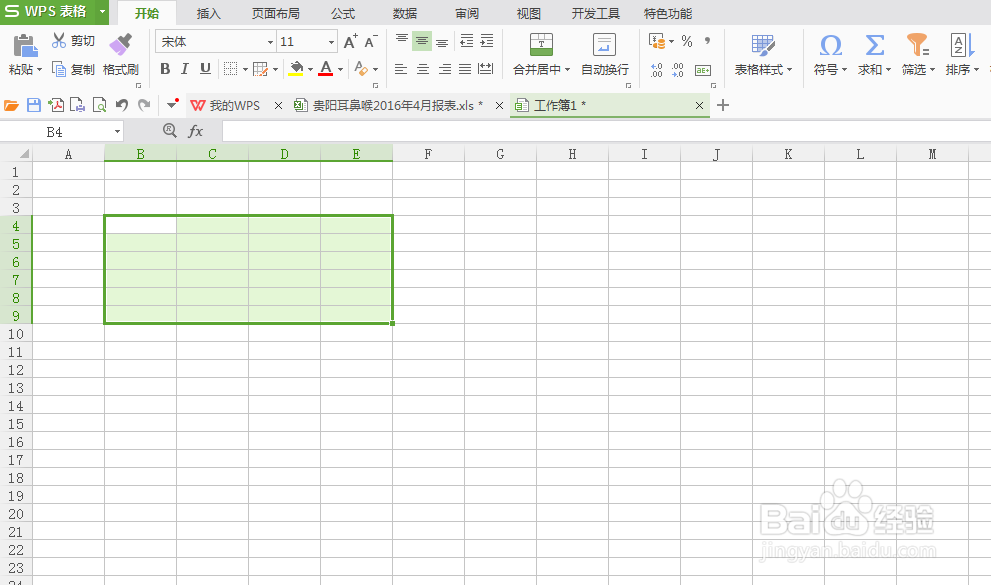Expand the font color dropdown arrow
The height and width of the screenshot is (585, 991).
pos(340,69)
